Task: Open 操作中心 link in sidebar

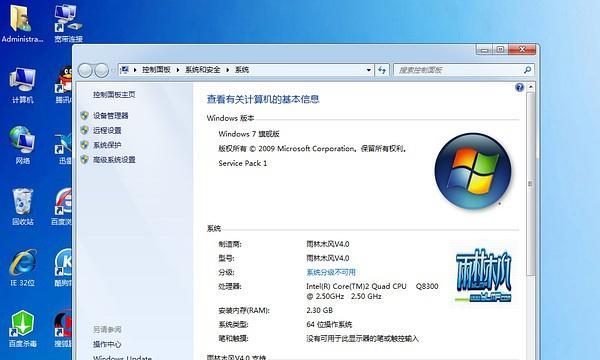Action: (107, 344)
